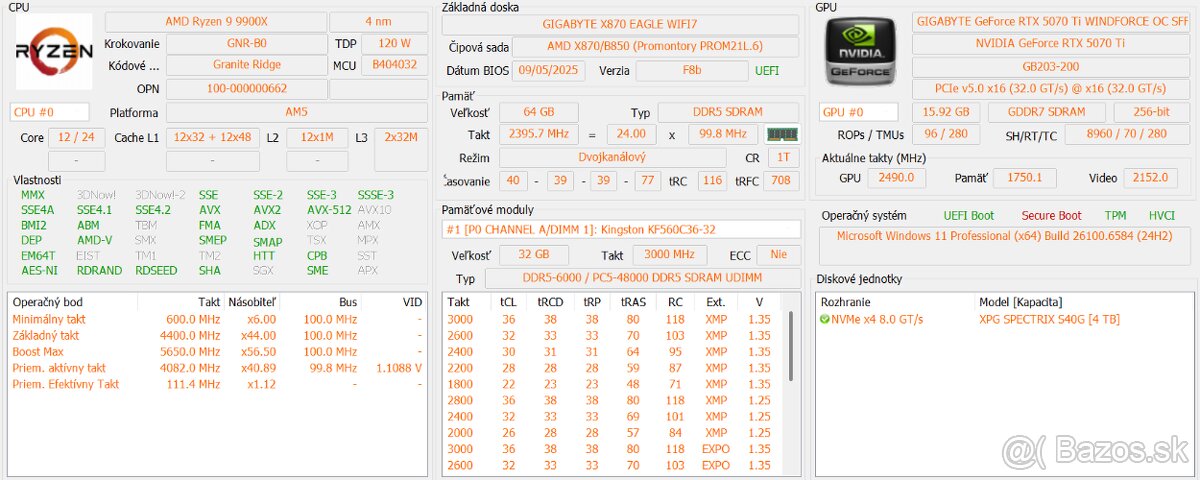Viewport: 1200px width, 480px height.
Task: Click the 24.00 memory ratio value
Action: 630,134
